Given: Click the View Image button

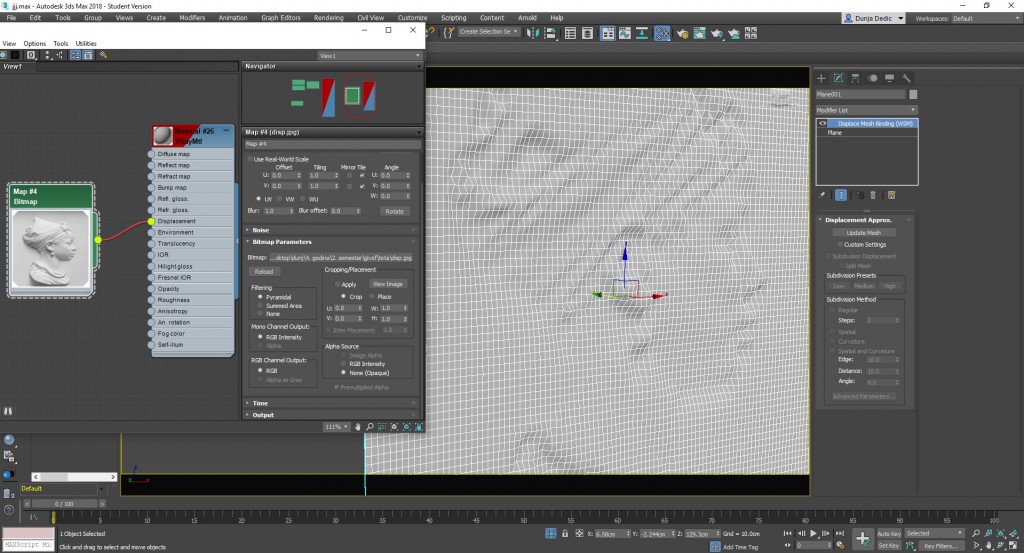Looking at the screenshot, I should click(387, 284).
